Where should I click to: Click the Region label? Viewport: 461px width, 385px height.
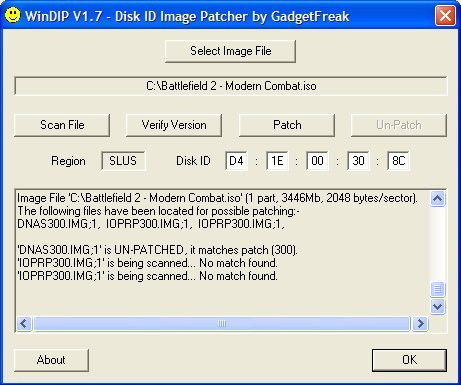pos(68,161)
